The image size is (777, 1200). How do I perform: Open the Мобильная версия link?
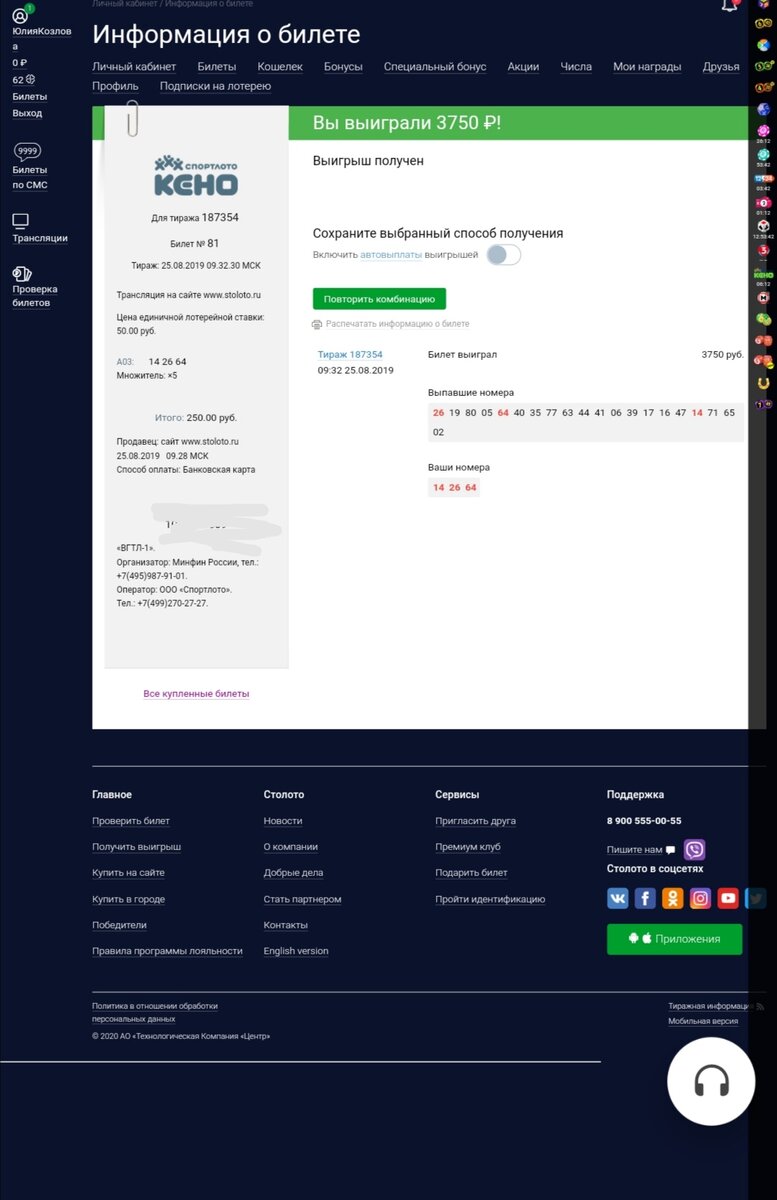pyautogui.click(x=703, y=1021)
